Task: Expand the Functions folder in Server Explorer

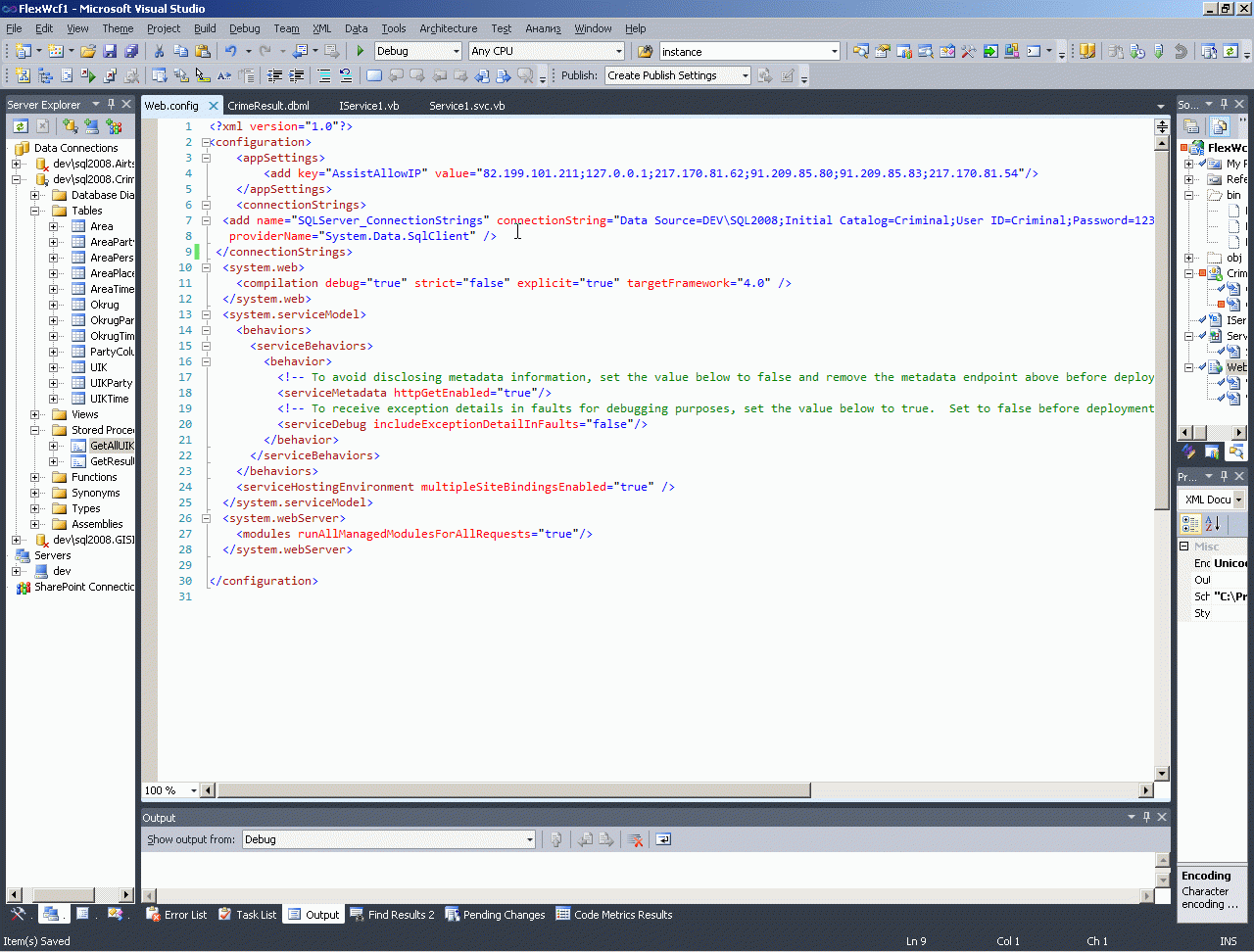Action: pyautogui.click(x=34, y=477)
